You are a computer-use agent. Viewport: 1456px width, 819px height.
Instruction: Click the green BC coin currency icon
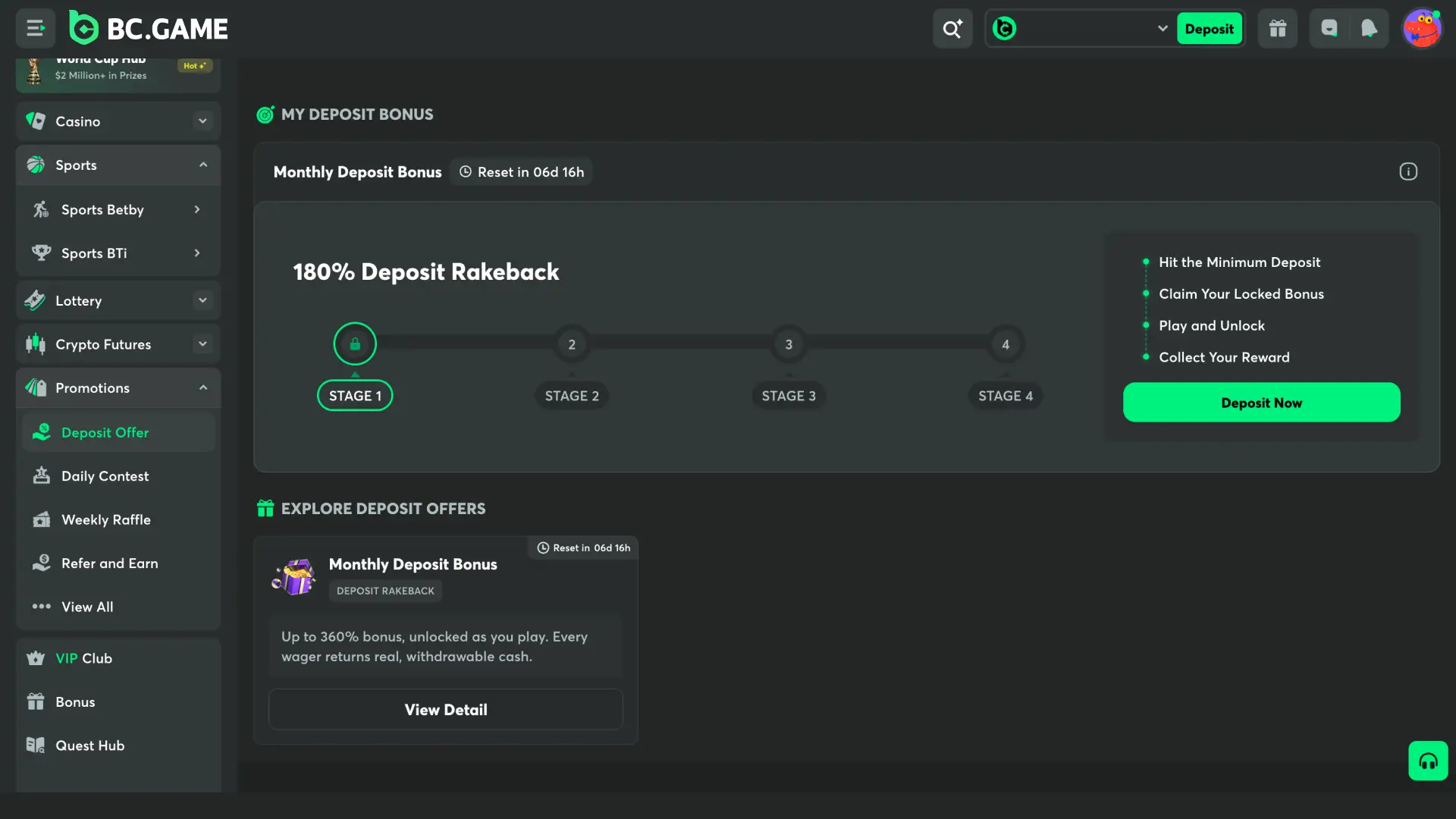(1004, 29)
